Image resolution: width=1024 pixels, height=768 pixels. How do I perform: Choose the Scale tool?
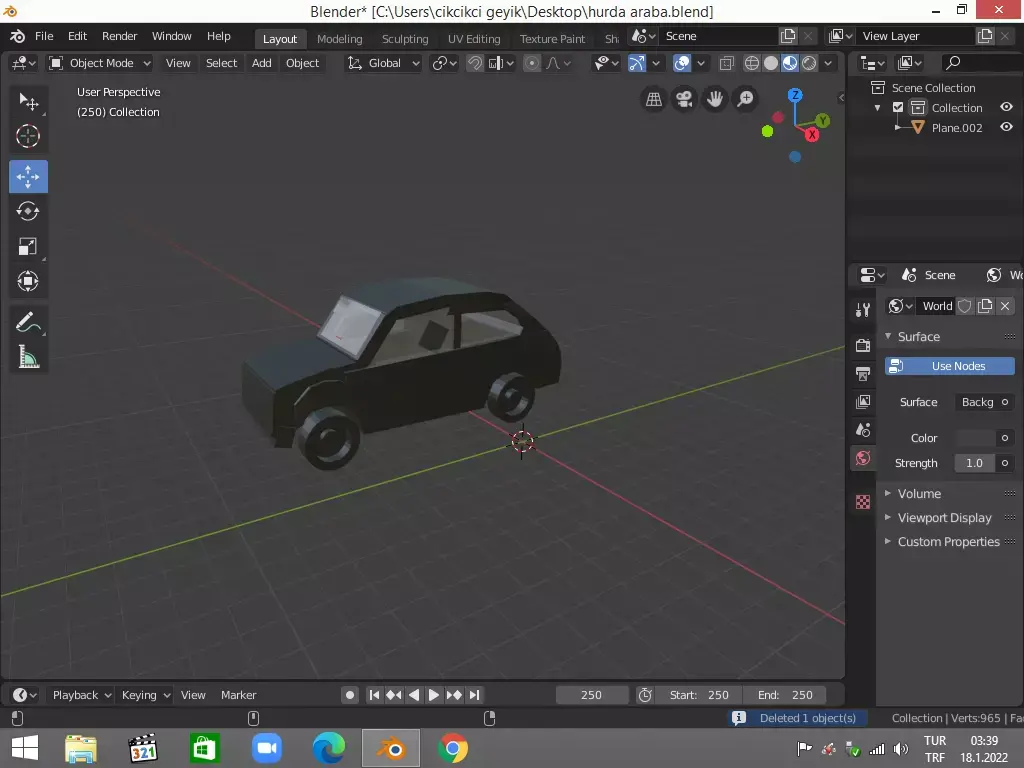28,247
